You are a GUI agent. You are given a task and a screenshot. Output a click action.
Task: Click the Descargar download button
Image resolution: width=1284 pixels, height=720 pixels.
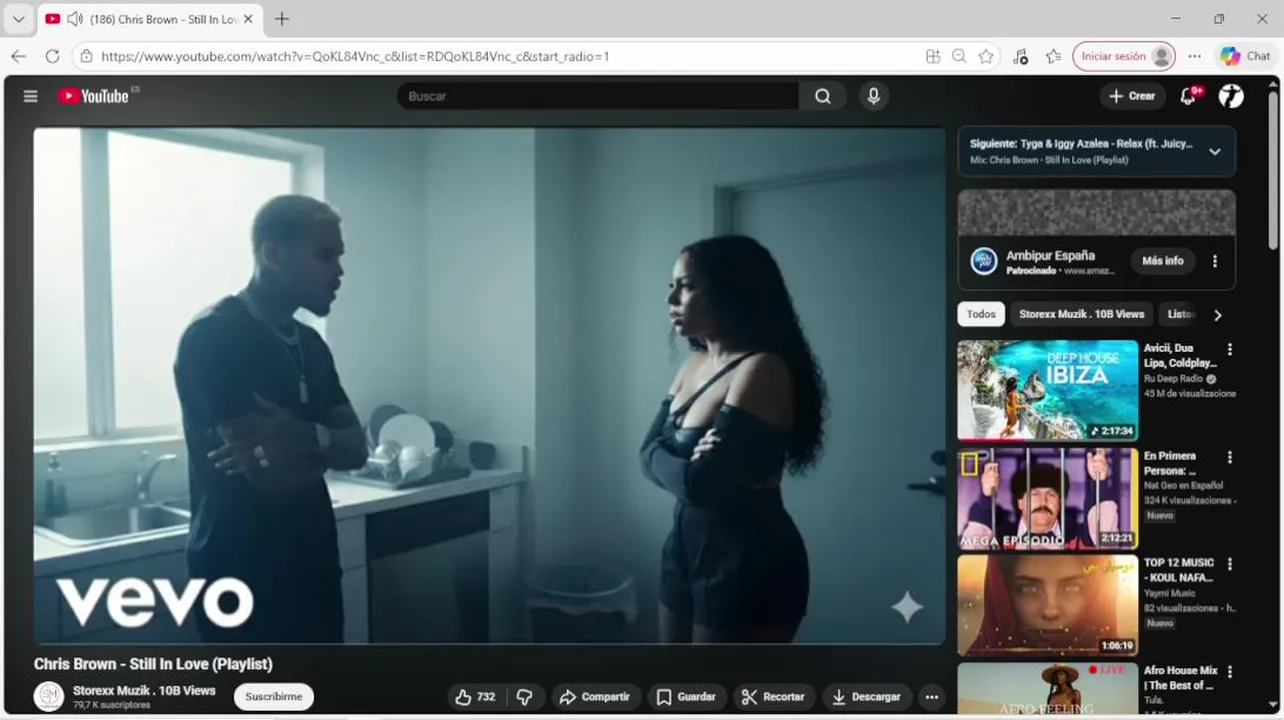coord(866,697)
